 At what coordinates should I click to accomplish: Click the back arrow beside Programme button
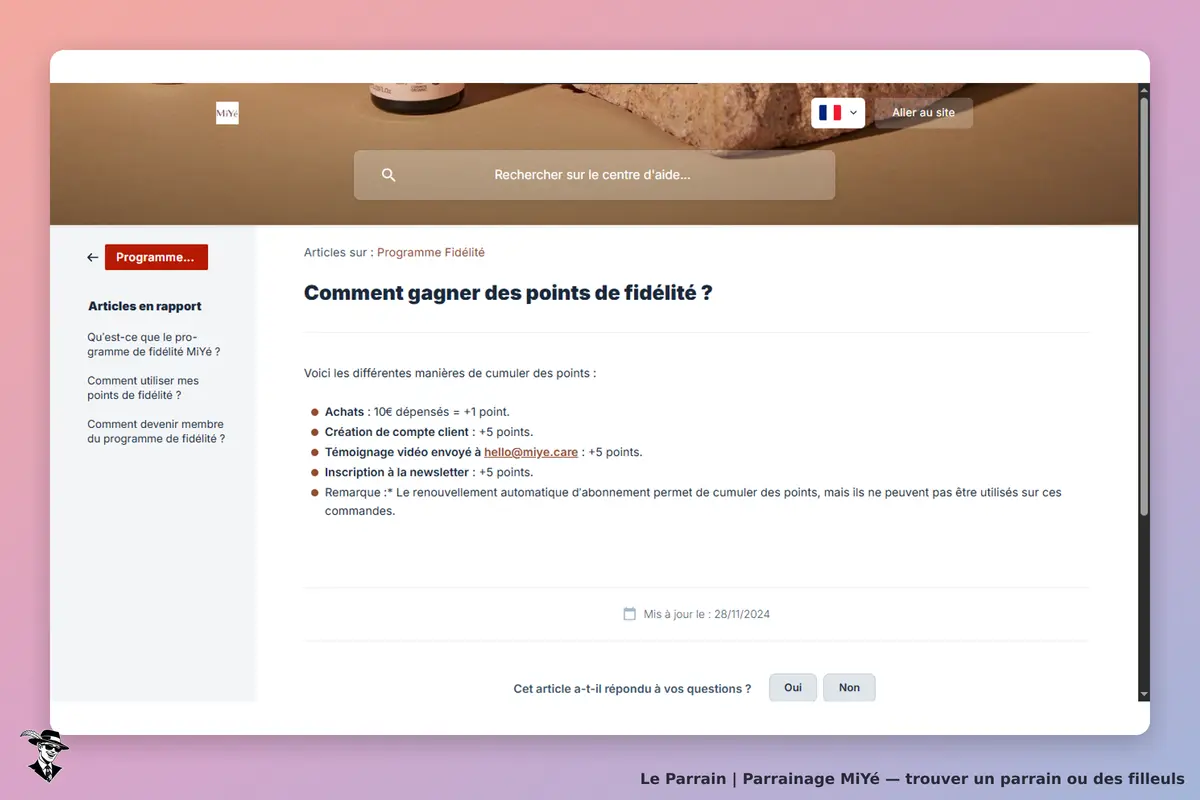point(92,257)
